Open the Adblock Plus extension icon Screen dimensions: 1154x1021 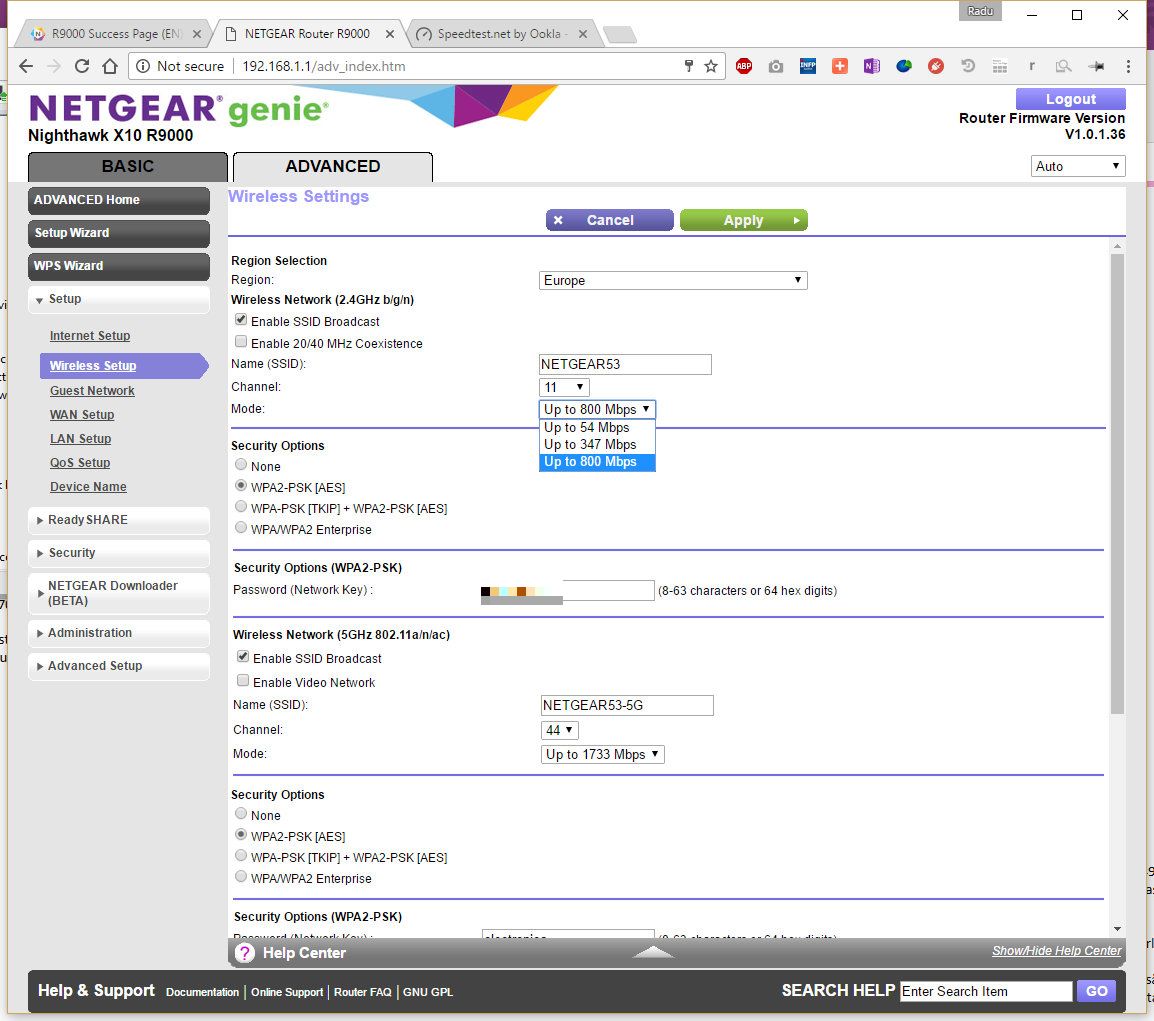(744, 66)
